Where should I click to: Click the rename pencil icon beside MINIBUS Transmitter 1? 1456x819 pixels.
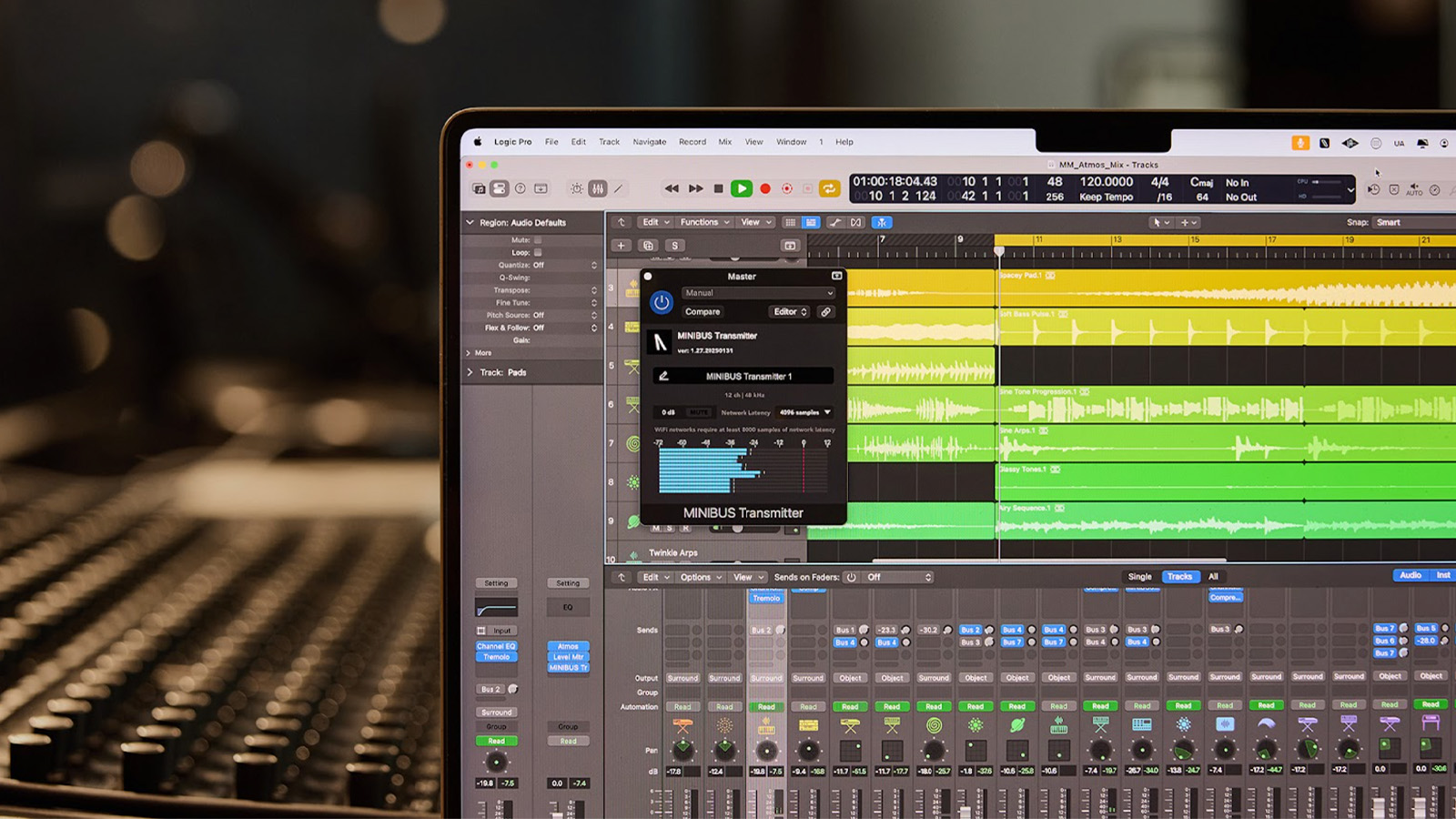click(663, 376)
